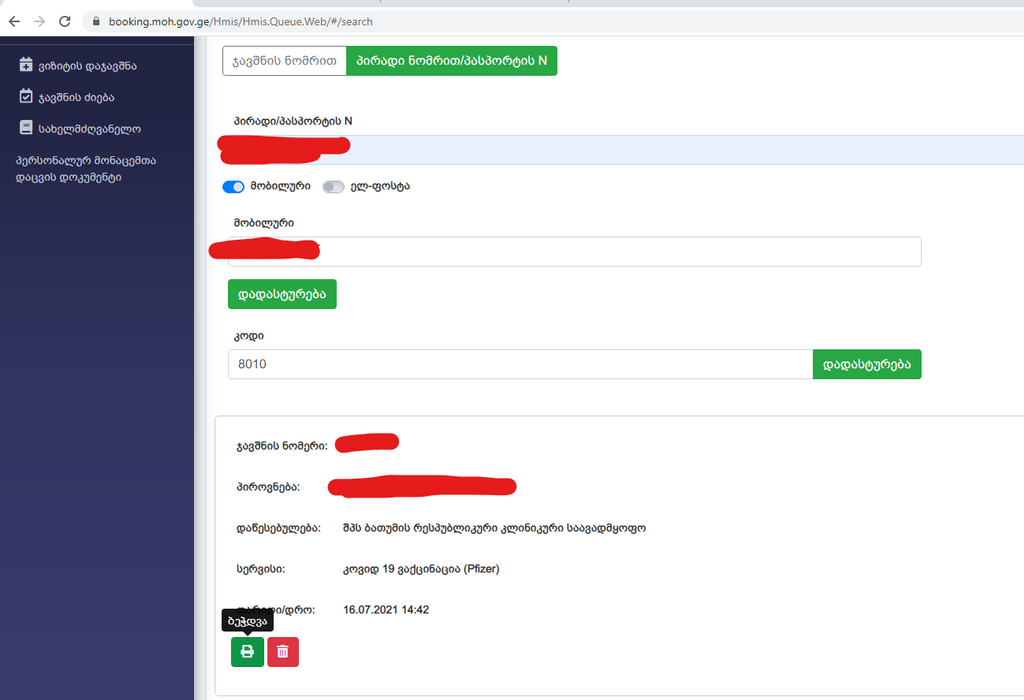Screen dimensions: 1024x700
Task: Click the book icon beside სახელმძღვანელო
Action: 26,127
